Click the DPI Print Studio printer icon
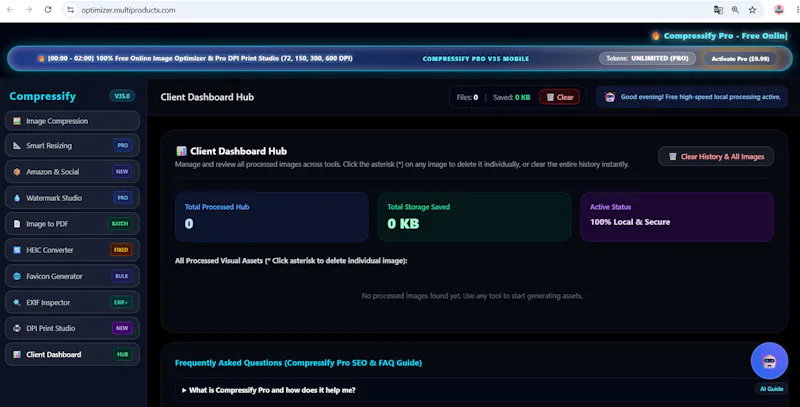Screen dimensions: 800x407 click(17, 328)
